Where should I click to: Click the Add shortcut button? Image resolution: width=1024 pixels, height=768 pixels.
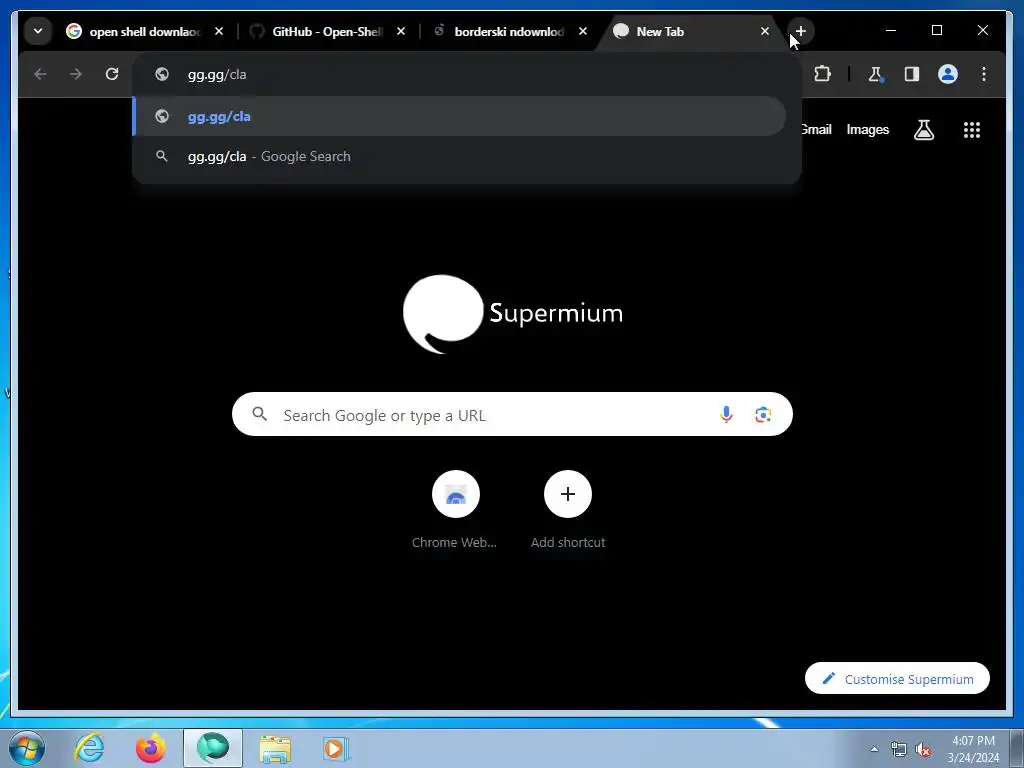568,509
